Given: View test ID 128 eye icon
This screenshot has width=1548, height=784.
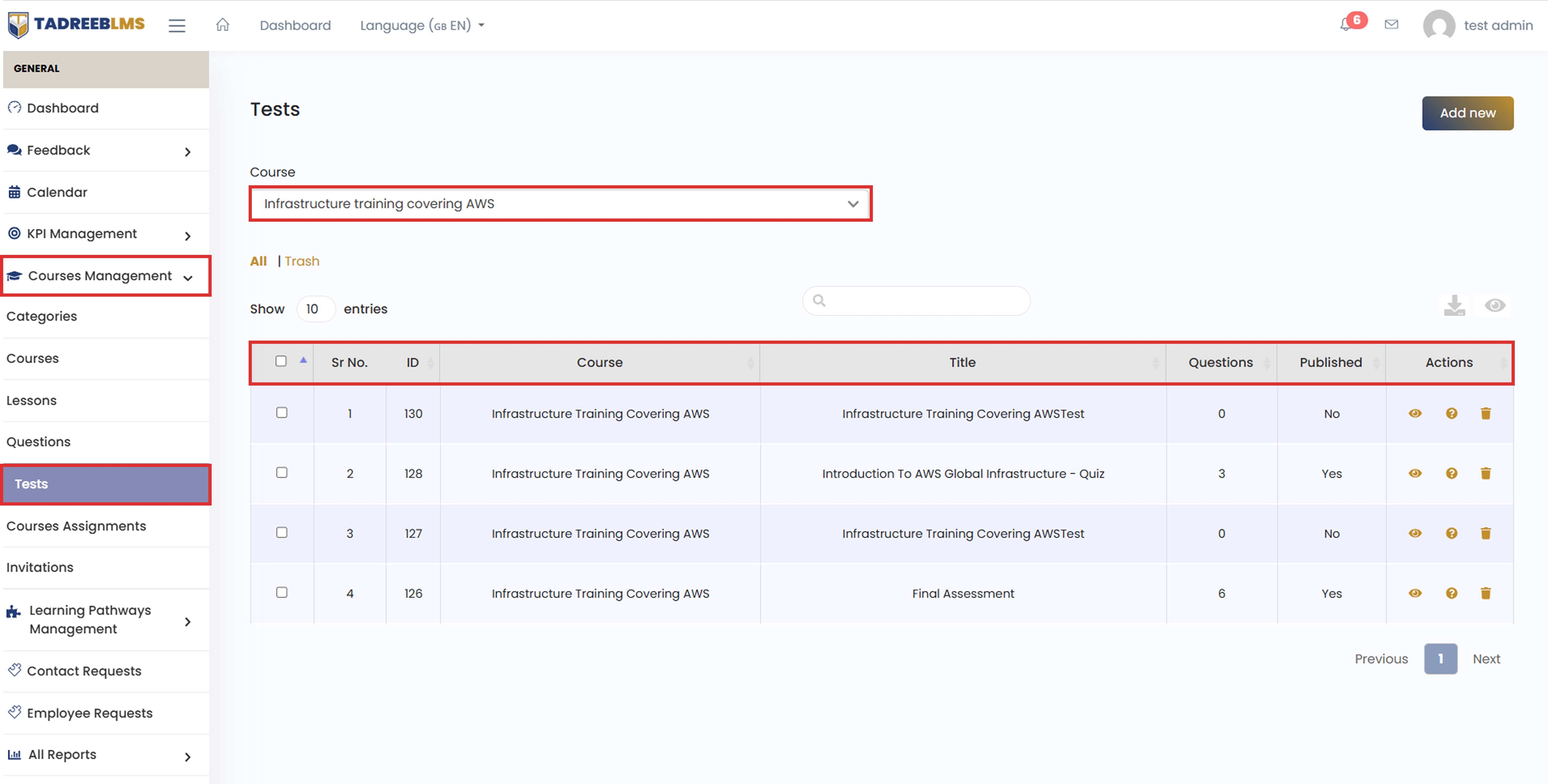Looking at the screenshot, I should point(1415,473).
